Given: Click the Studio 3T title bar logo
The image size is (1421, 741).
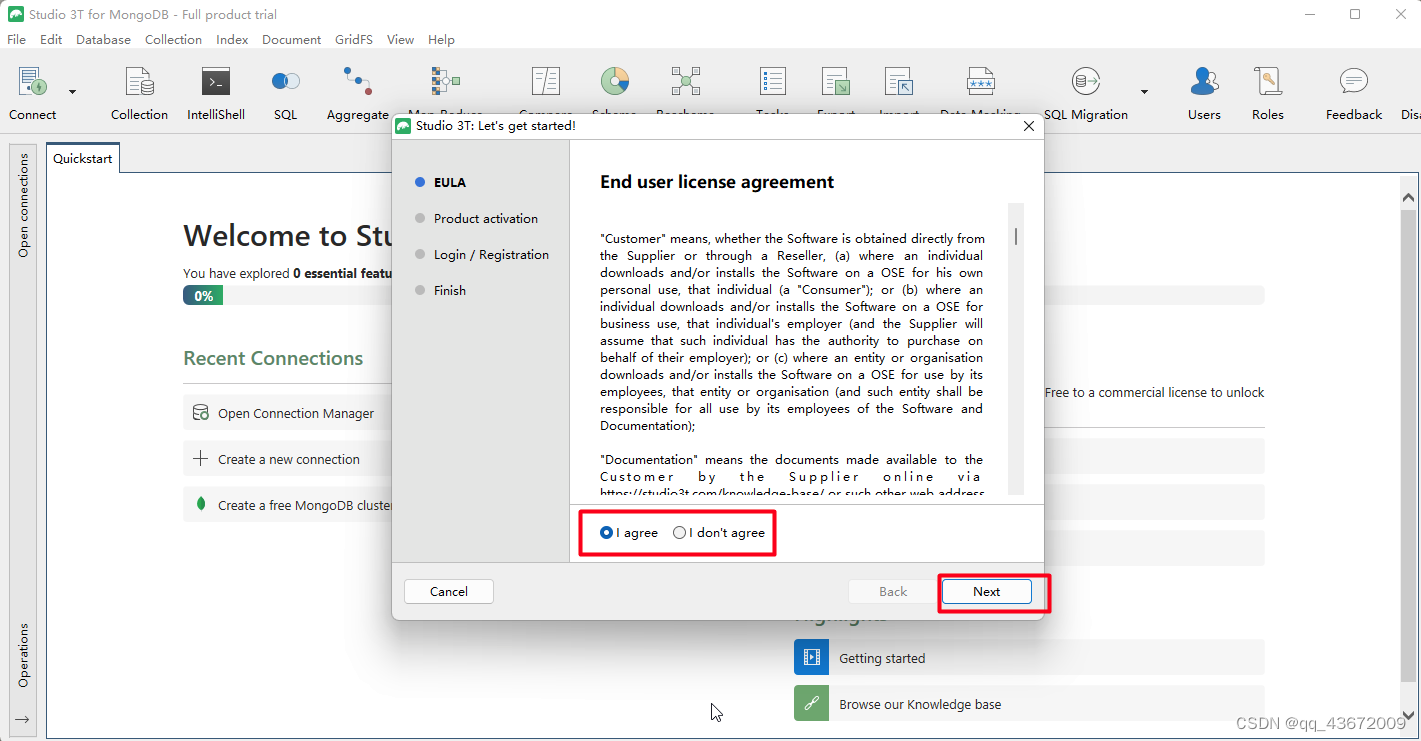Looking at the screenshot, I should (x=16, y=14).
